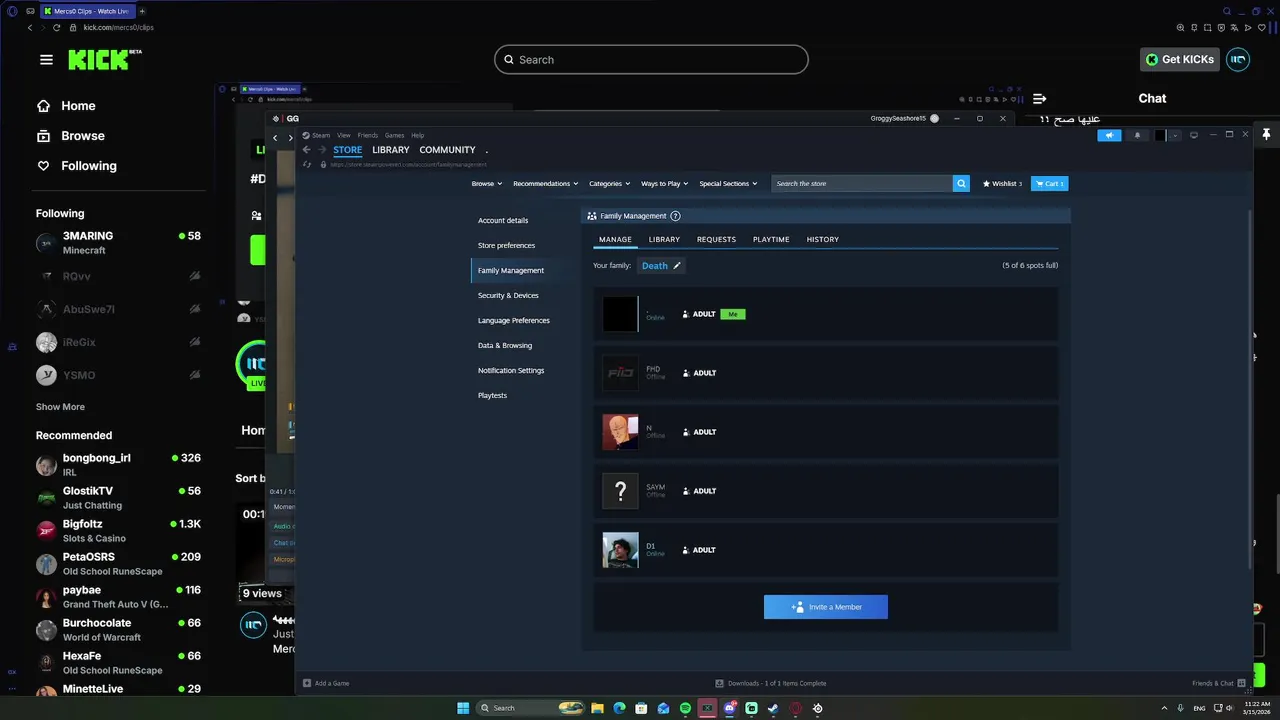Image resolution: width=1280 pixels, height=720 pixels.
Task: Open Kick profile avatar menu
Action: point(1238,60)
